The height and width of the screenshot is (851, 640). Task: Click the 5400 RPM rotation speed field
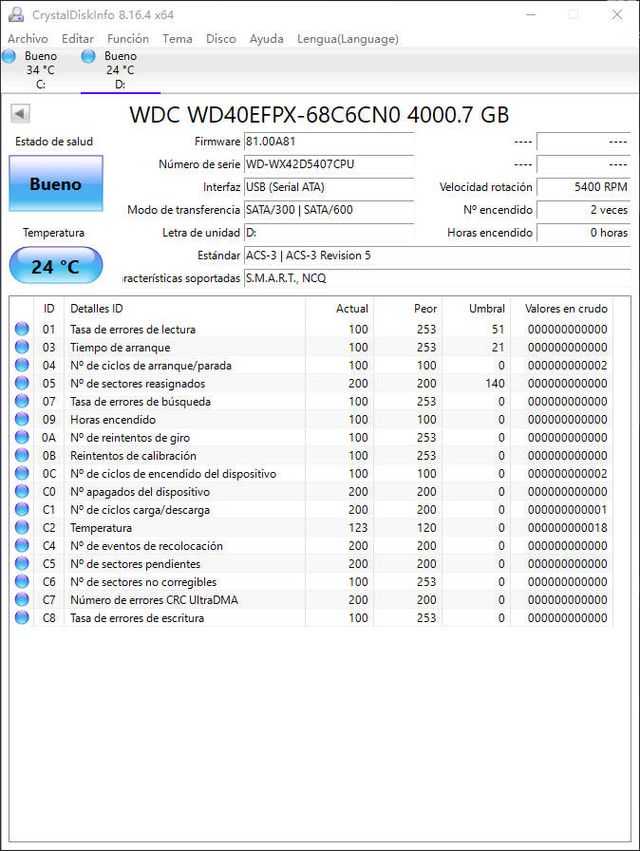pos(584,187)
